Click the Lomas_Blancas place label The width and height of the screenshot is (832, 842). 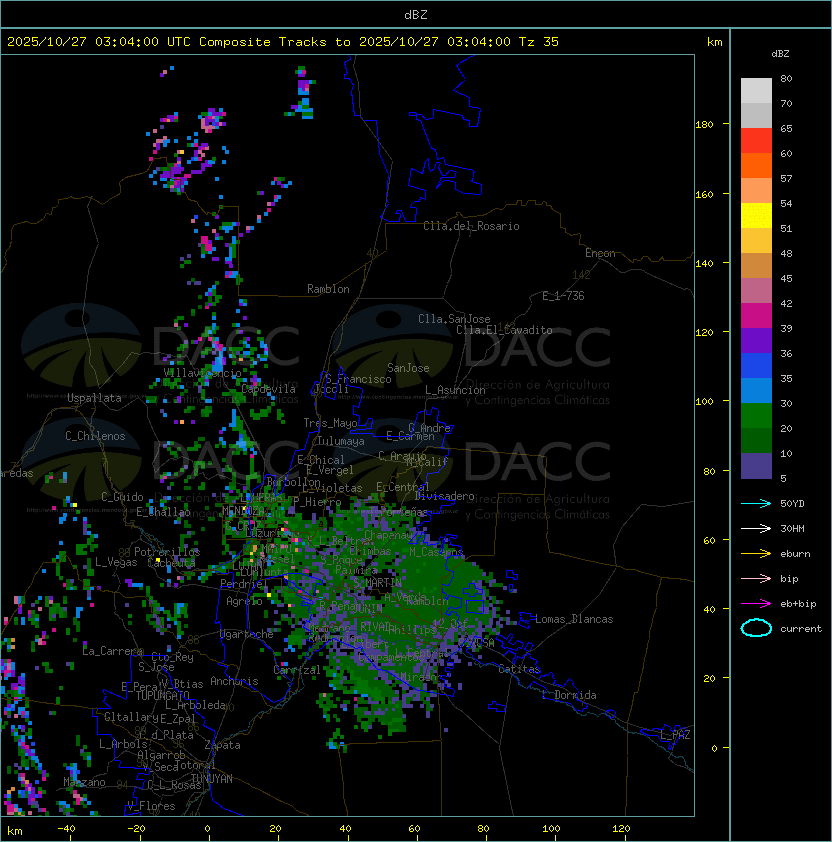574,619
